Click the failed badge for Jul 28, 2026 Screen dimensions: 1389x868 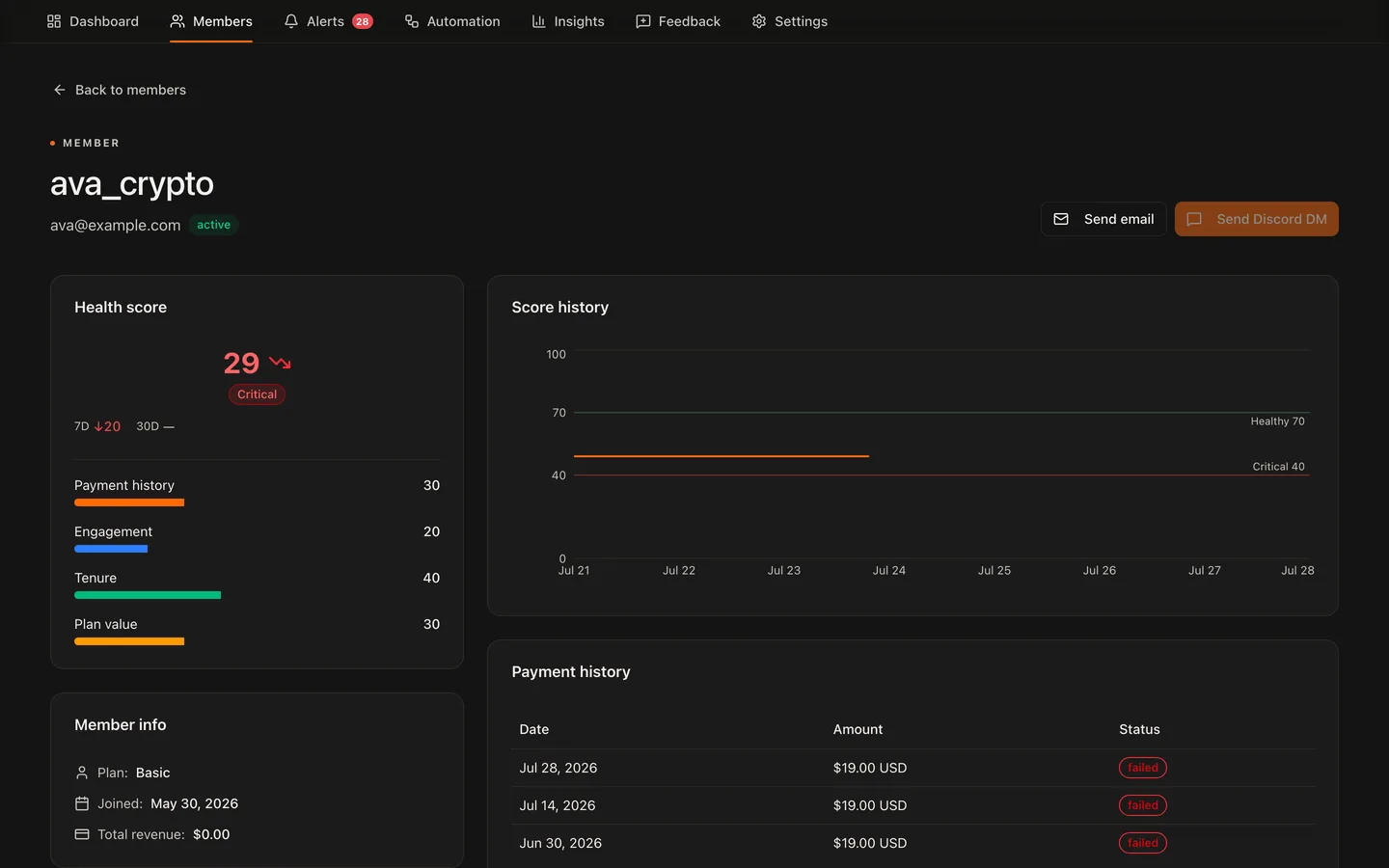[1143, 768]
